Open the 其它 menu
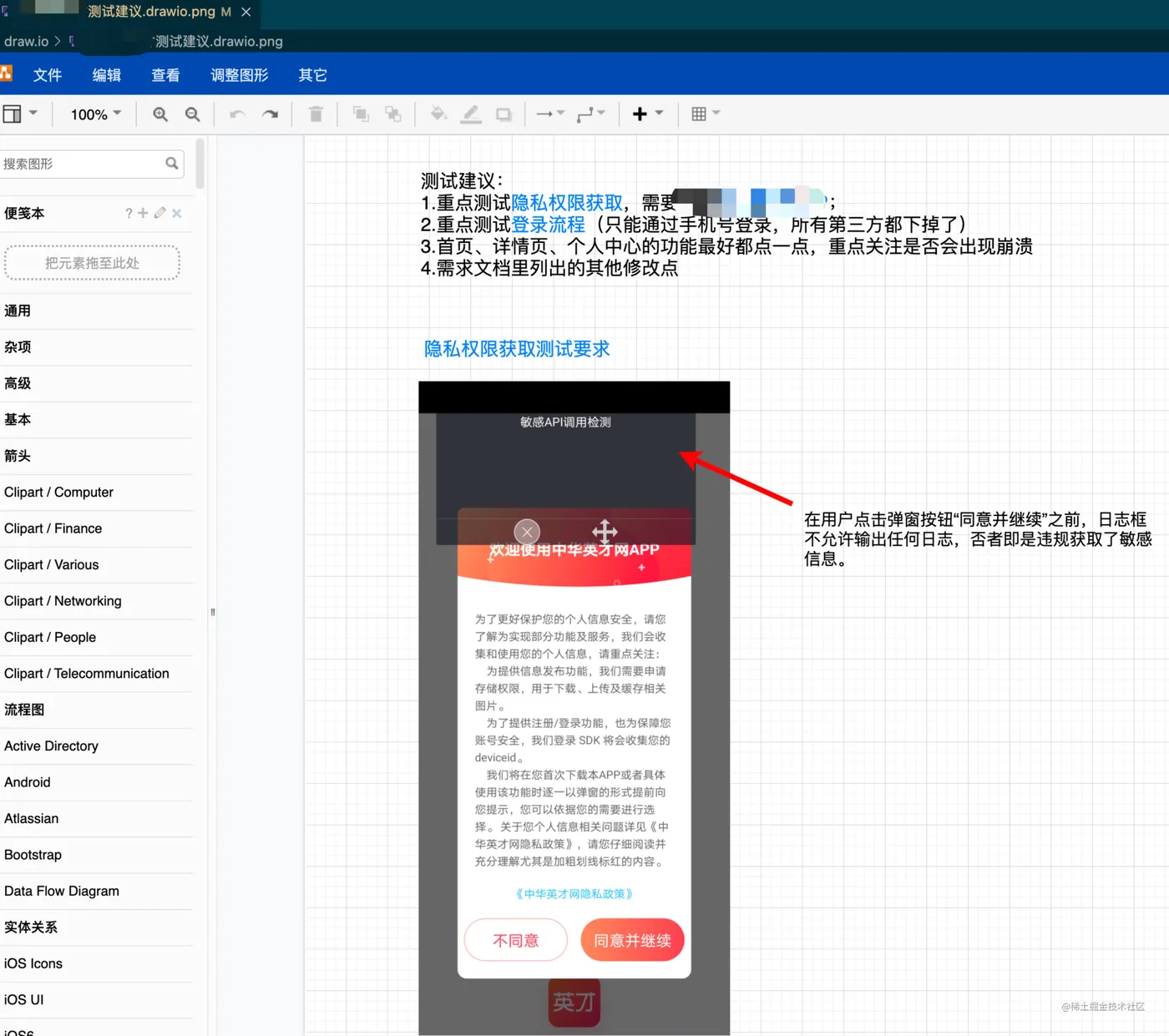The height and width of the screenshot is (1036, 1169). [x=313, y=75]
